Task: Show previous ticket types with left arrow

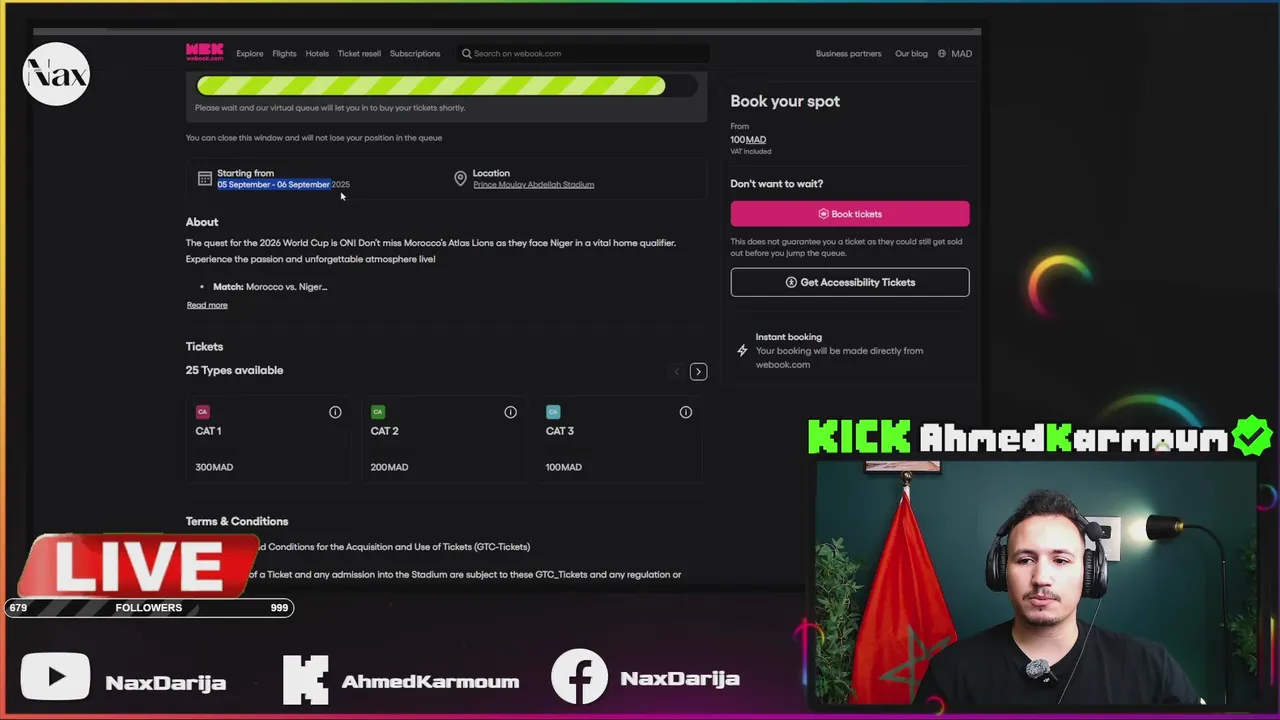Action: tap(677, 372)
